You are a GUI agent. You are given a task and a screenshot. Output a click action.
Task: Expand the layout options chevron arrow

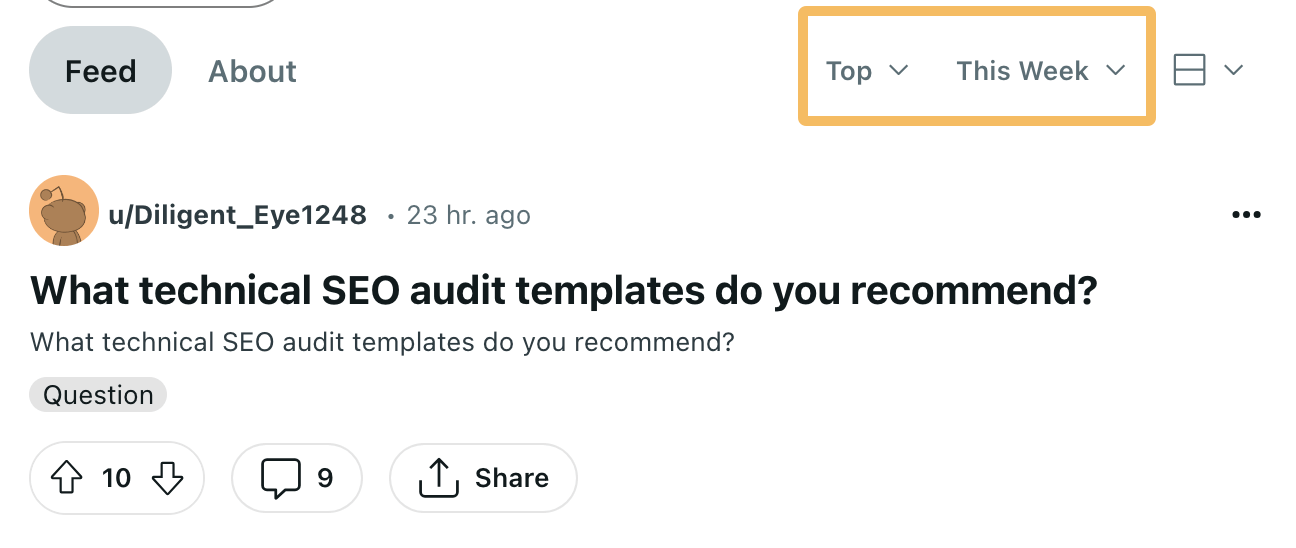(1233, 71)
